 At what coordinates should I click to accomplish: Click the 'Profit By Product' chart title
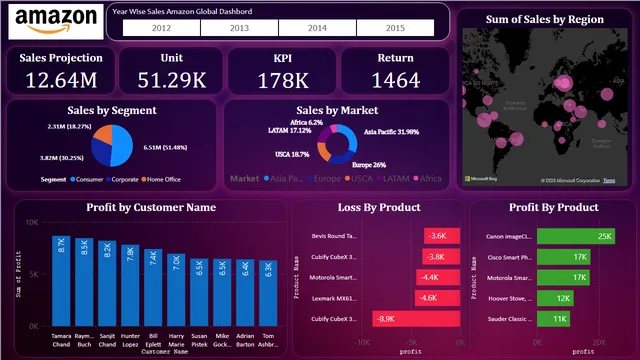tap(554, 207)
